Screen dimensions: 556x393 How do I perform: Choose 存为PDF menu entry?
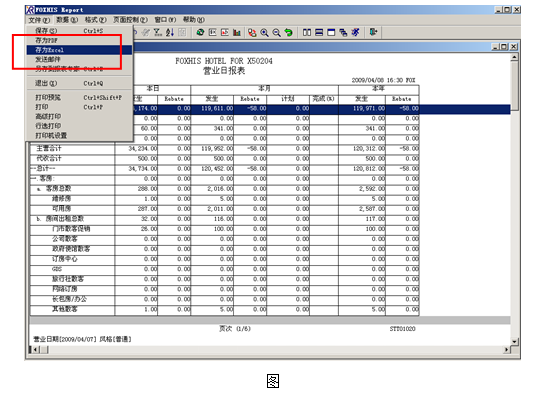pos(79,40)
